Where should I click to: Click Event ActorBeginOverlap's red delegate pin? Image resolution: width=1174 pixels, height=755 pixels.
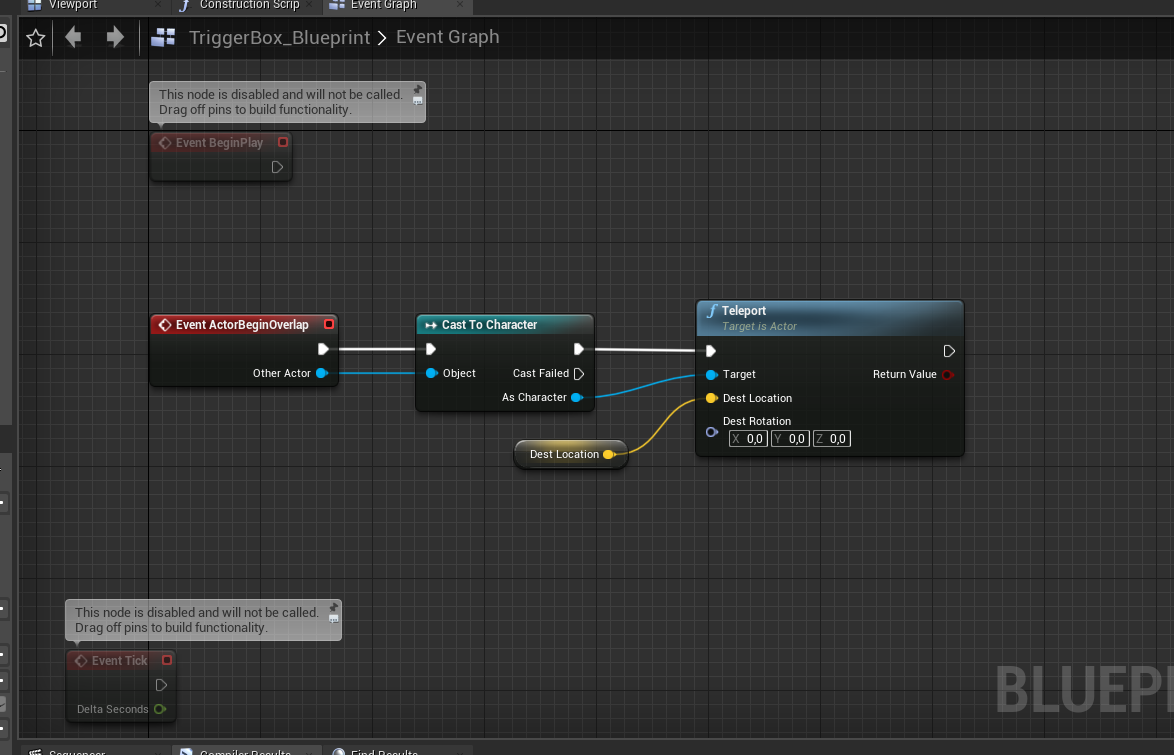click(329, 324)
